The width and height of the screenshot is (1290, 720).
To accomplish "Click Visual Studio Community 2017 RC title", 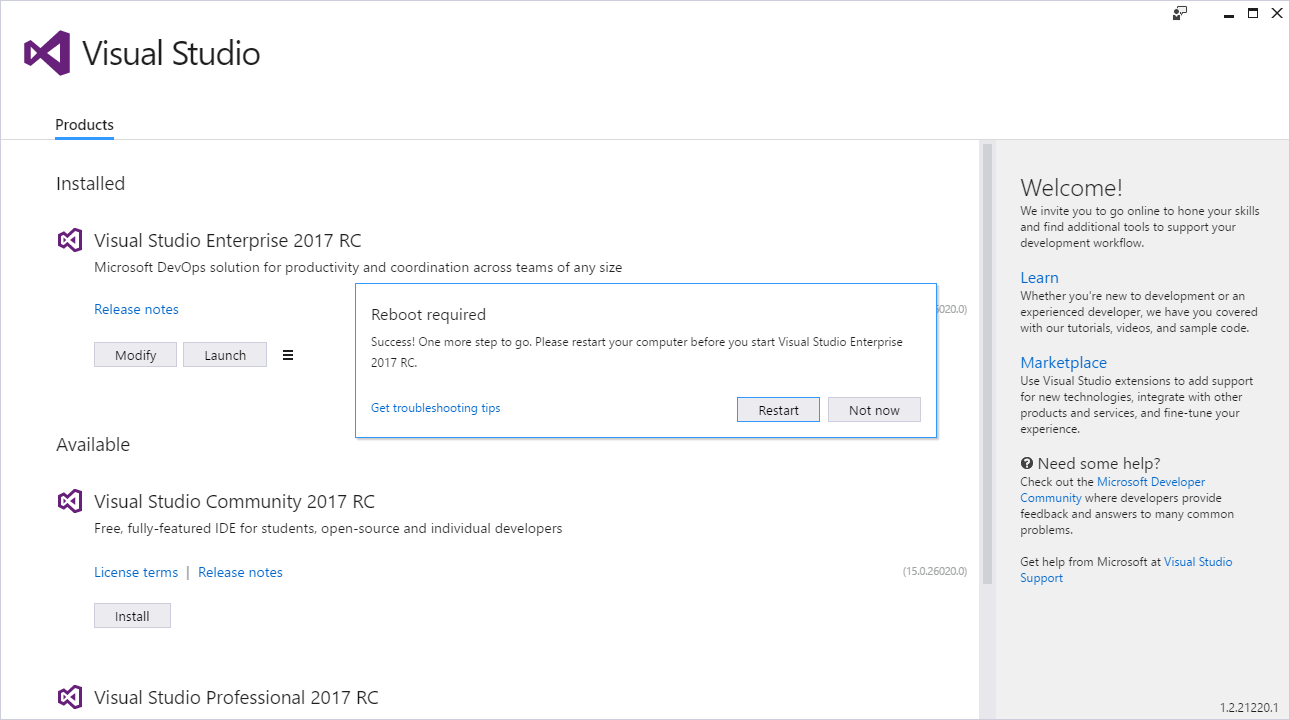I will pos(234,501).
